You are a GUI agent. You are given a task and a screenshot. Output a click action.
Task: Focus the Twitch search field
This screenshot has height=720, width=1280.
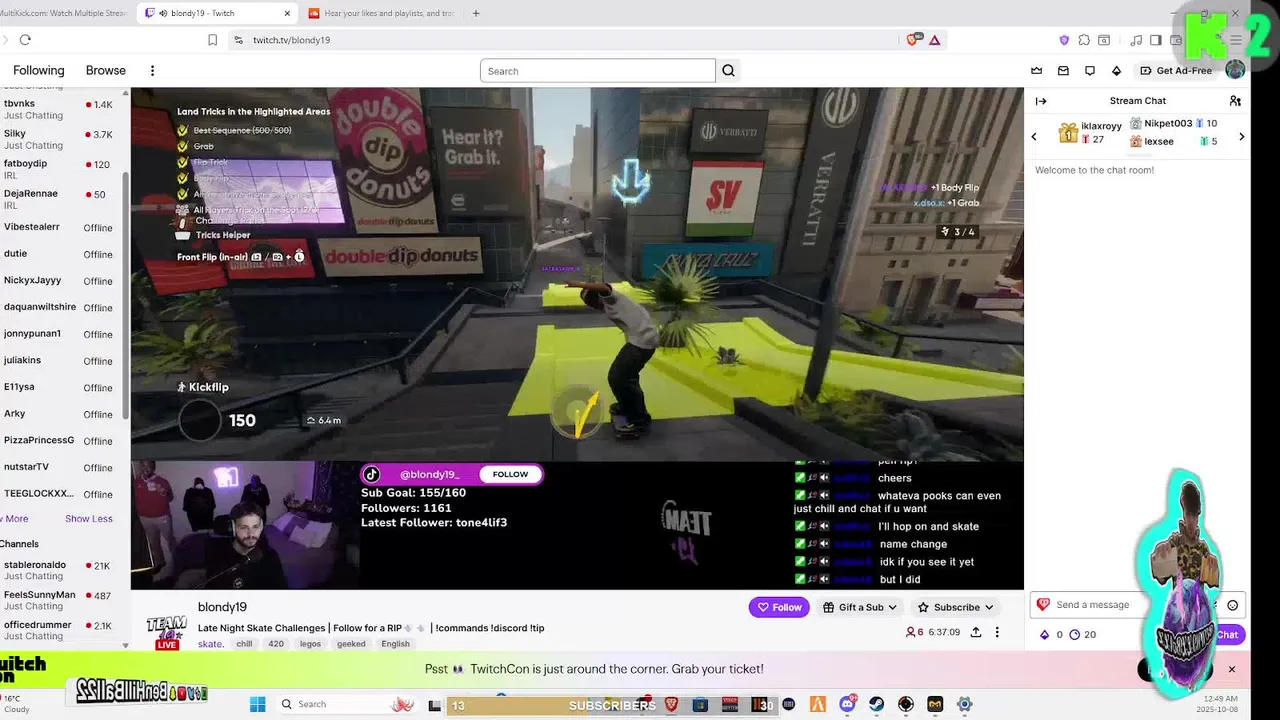(x=597, y=71)
